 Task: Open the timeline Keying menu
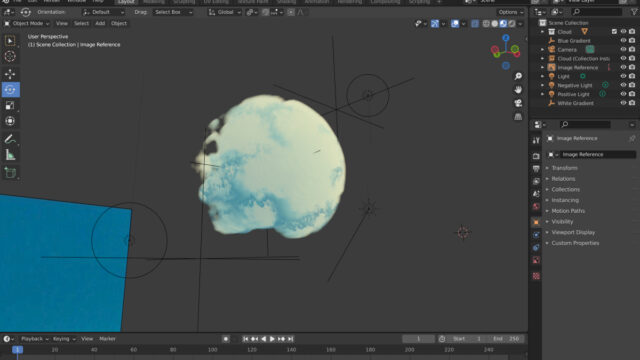pyautogui.click(x=64, y=339)
